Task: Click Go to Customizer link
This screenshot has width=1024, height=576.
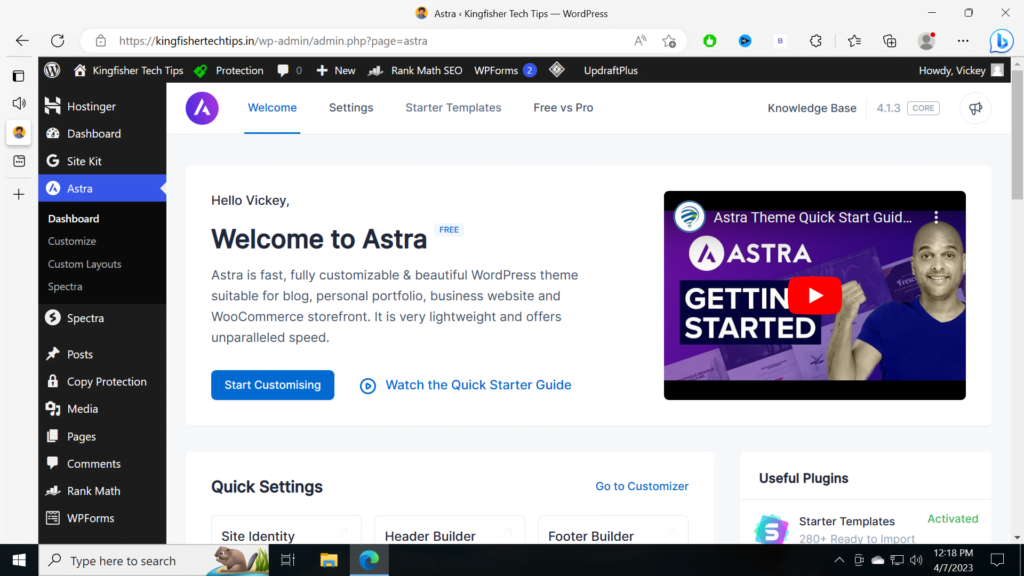Action: click(x=641, y=486)
